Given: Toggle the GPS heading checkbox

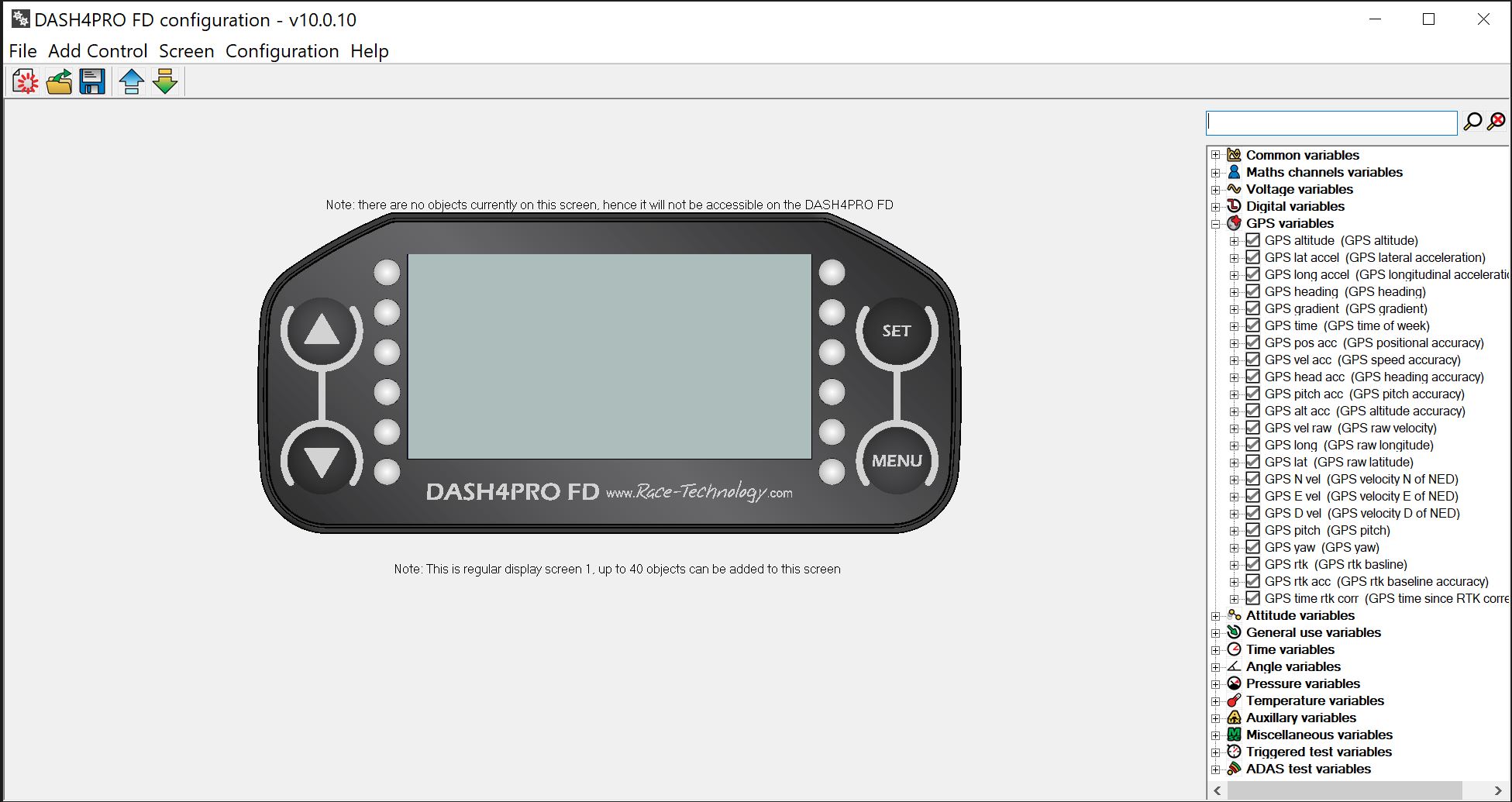Looking at the screenshot, I should coord(1252,291).
